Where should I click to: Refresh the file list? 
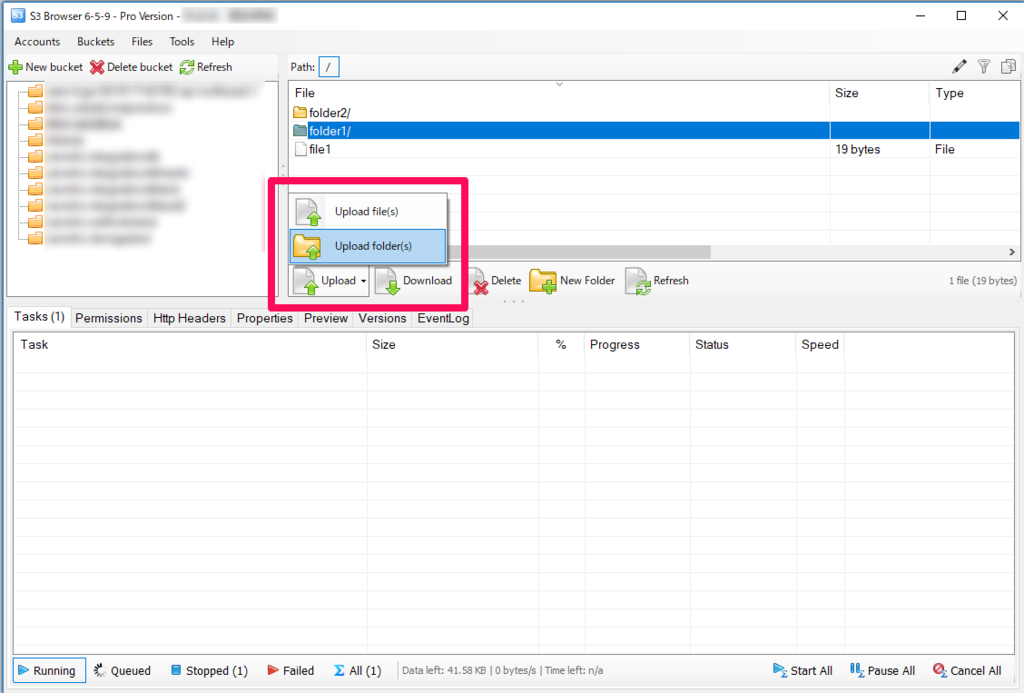(x=657, y=281)
